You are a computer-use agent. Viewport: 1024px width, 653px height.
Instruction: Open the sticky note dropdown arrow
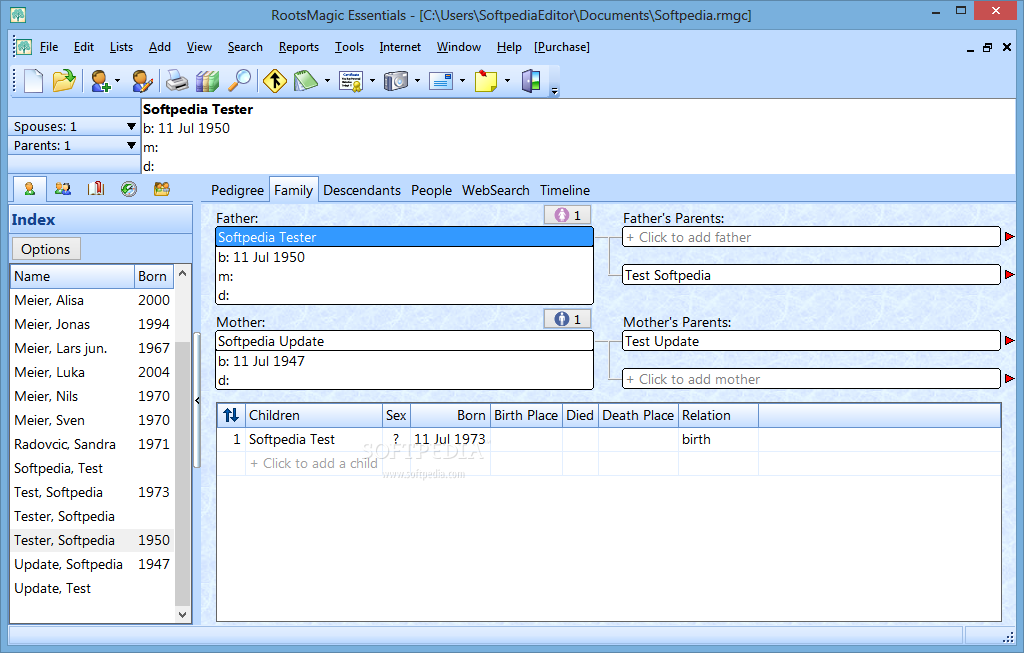click(x=507, y=81)
